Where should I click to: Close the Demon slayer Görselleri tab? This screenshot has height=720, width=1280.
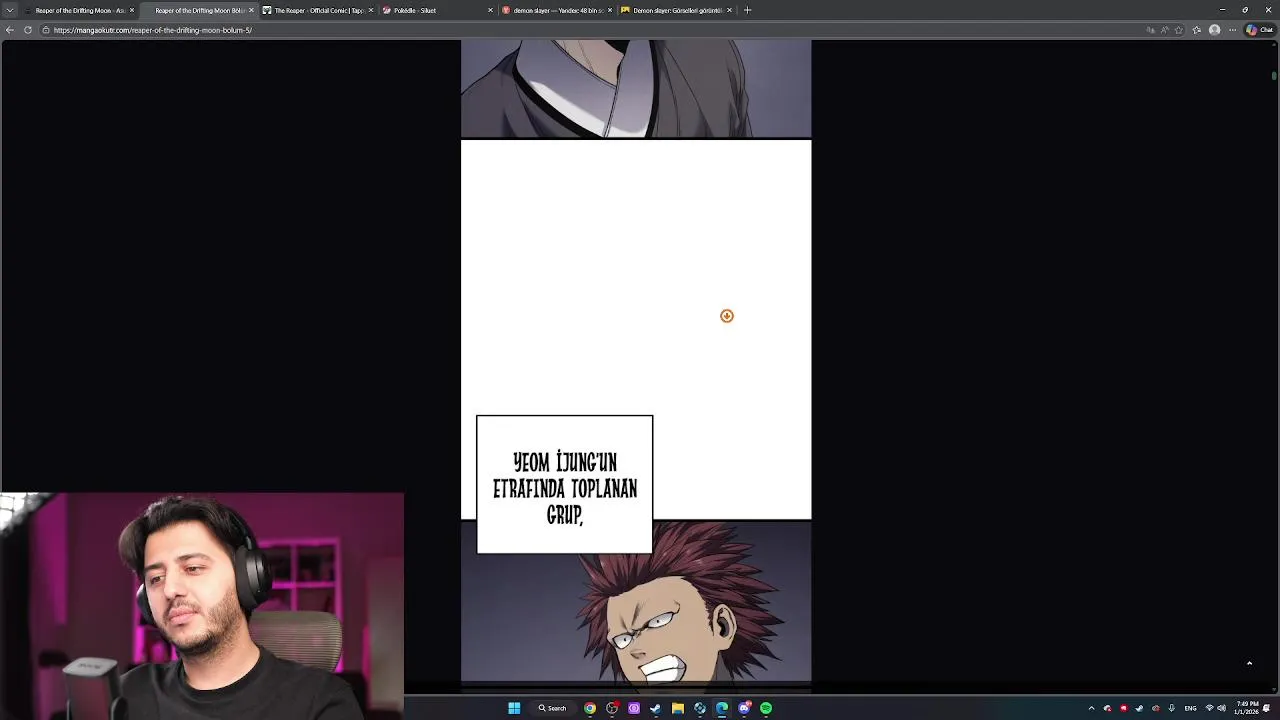coord(729,10)
